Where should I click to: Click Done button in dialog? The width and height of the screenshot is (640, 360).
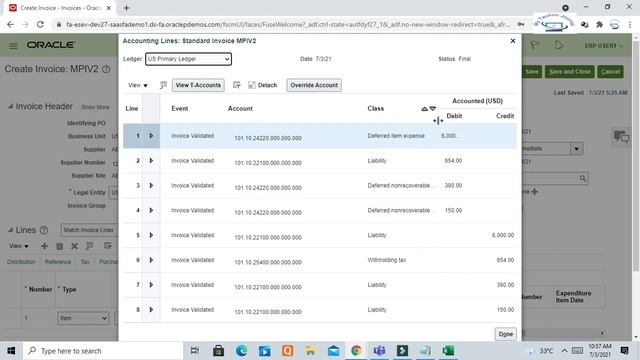(505, 334)
